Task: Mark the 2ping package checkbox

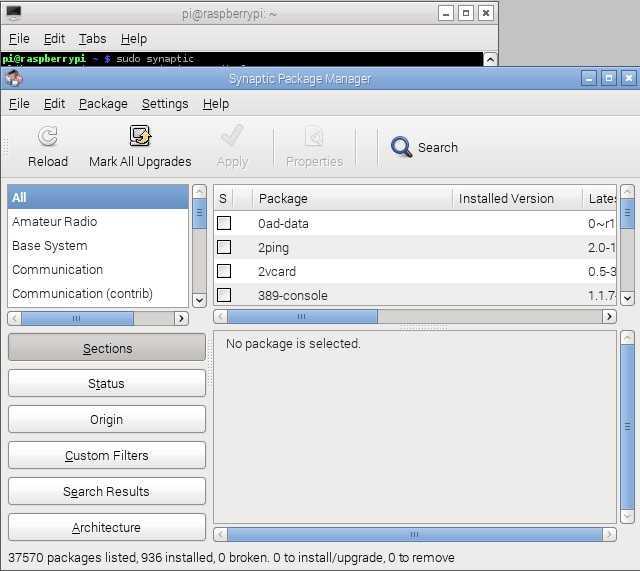Action: (224, 247)
